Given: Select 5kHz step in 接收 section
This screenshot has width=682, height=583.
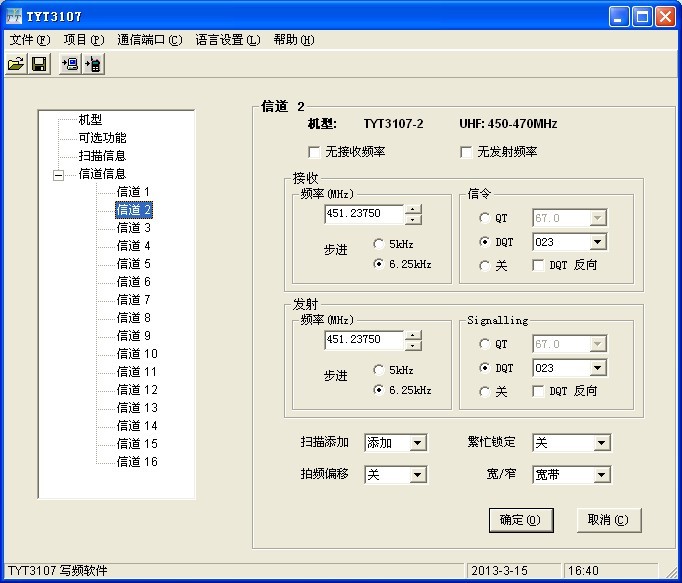Looking at the screenshot, I should (378, 244).
